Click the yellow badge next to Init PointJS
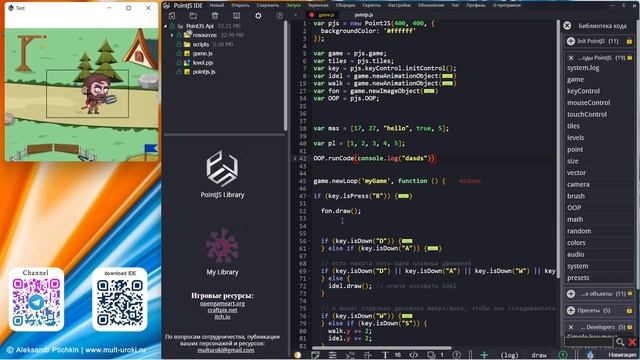The height and width of the screenshot is (360, 640). (x=629, y=41)
